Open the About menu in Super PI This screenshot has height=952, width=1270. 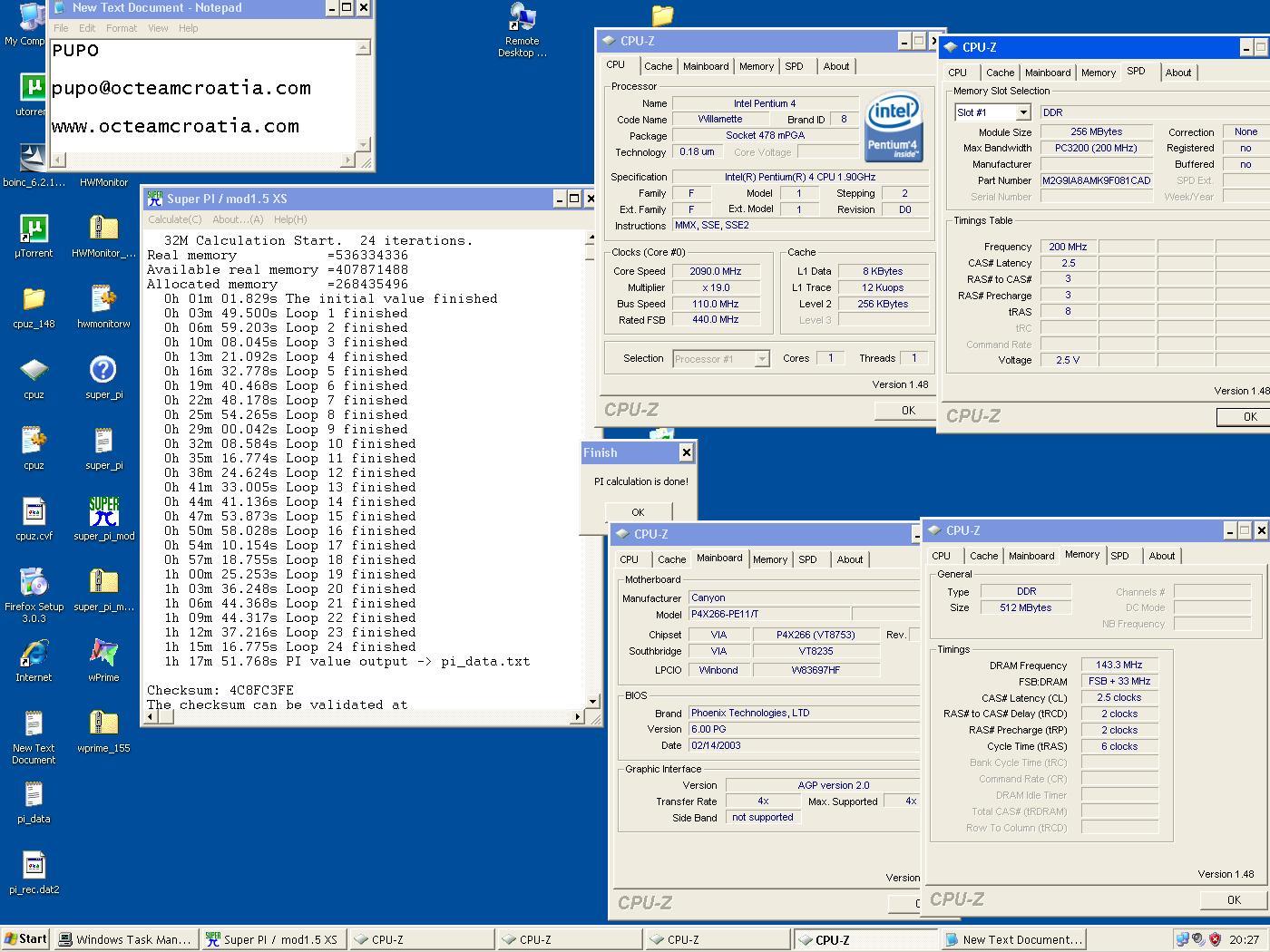238,219
